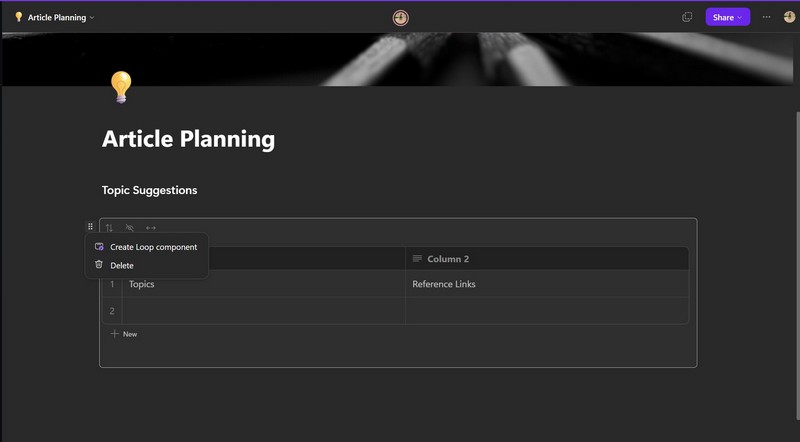Choose Delete from the context menu
This screenshot has height=442, width=800.
pos(121,266)
